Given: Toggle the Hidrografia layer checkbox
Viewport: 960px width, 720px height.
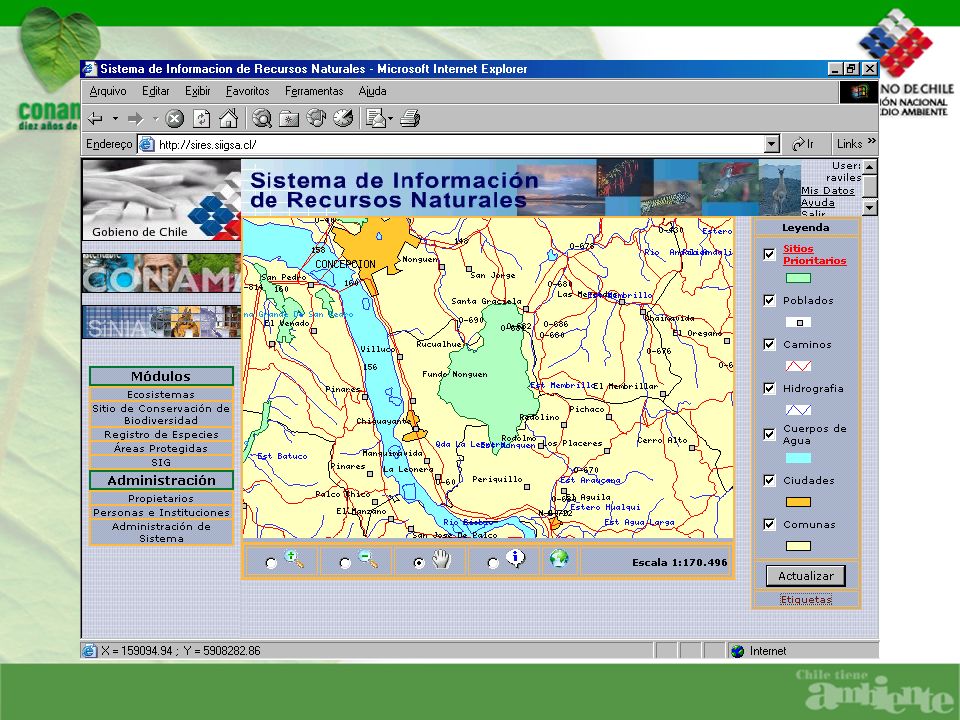Looking at the screenshot, I should [770, 389].
